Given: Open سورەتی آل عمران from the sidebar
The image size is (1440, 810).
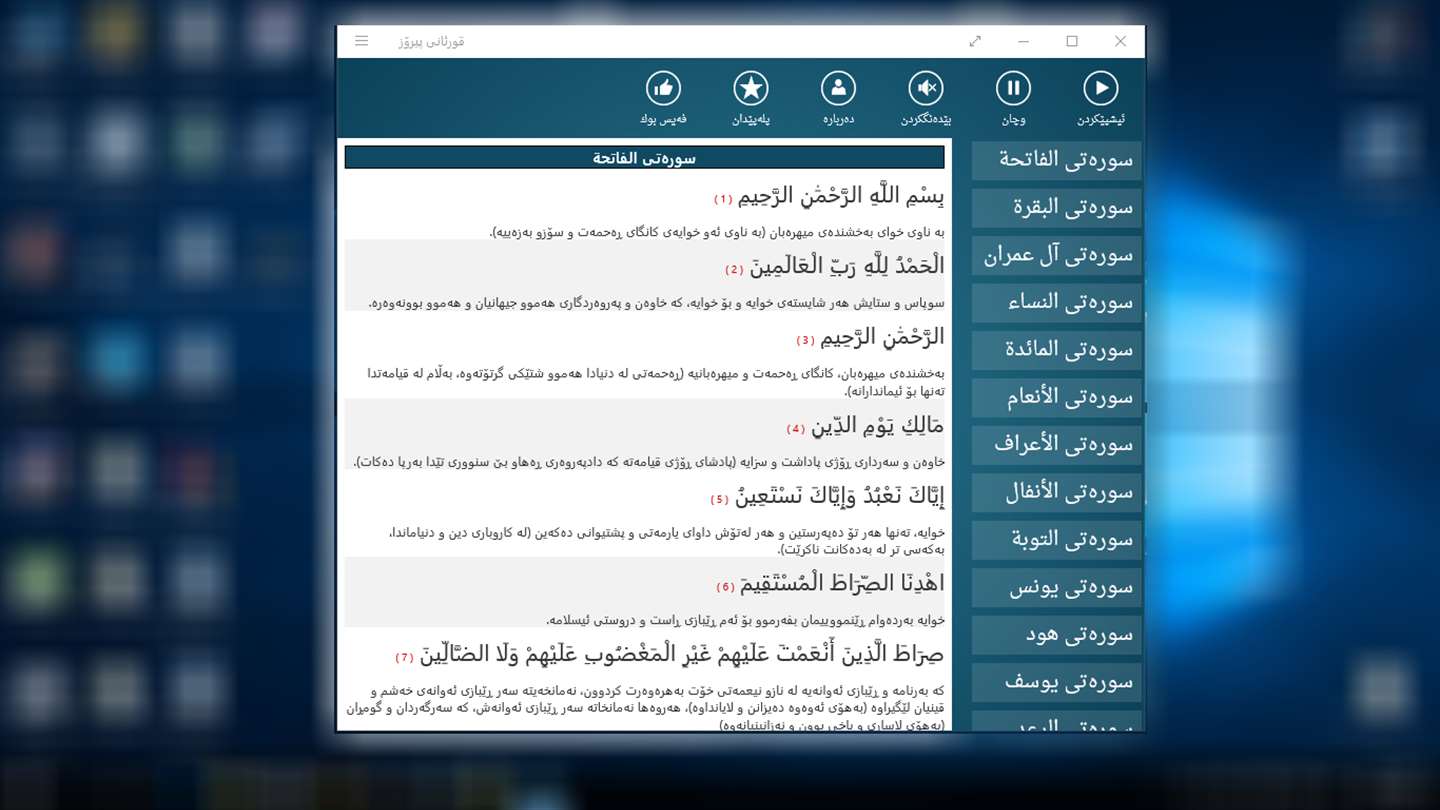Looking at the screenshot, I should coord(1056,255).
